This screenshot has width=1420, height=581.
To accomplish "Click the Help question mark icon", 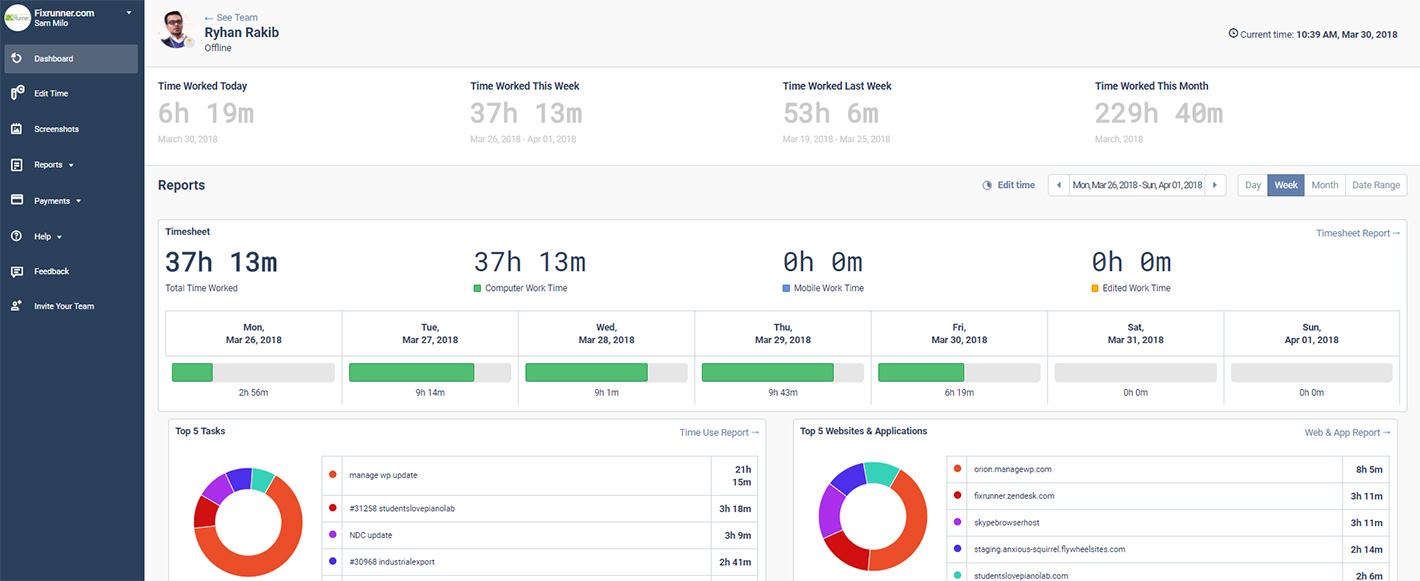I will [x=17, y=236].
